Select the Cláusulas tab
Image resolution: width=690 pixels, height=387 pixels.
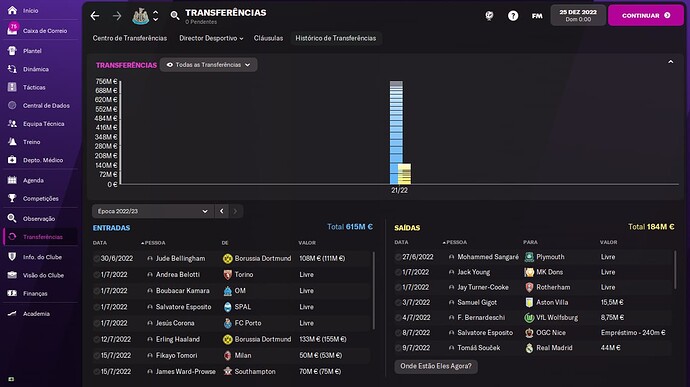coord(268,38)
